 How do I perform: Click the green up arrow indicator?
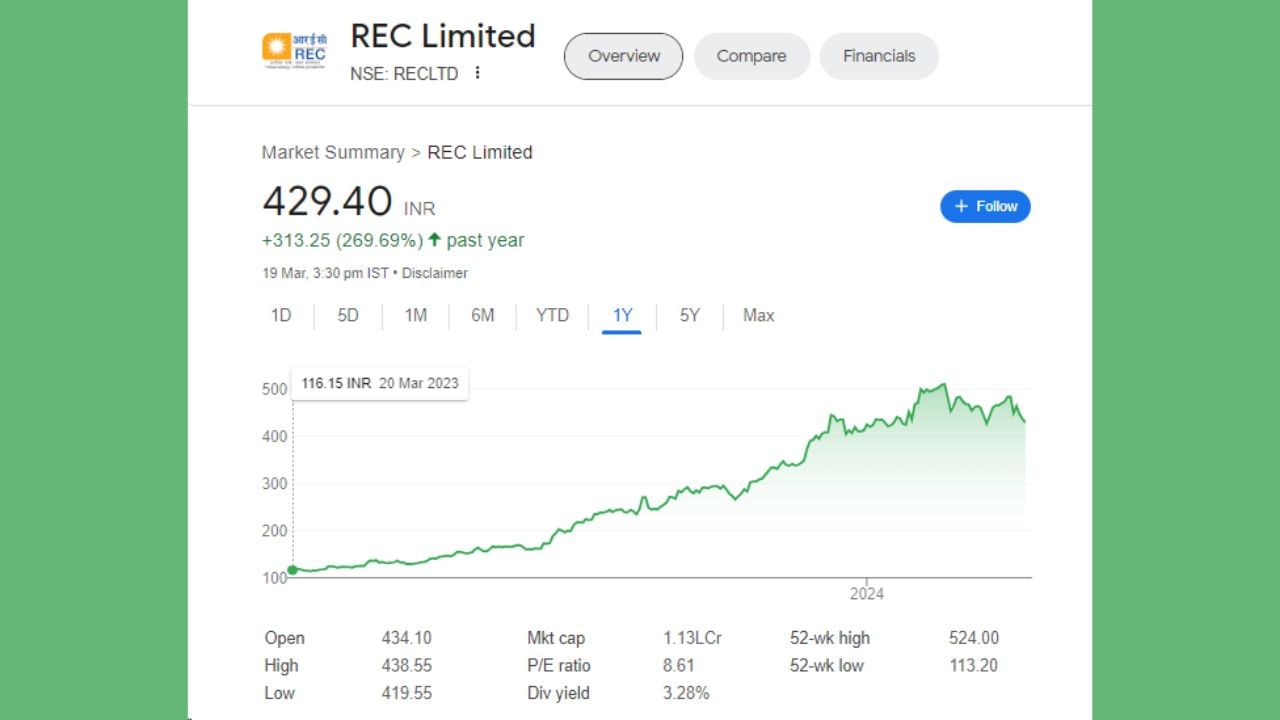434,240
